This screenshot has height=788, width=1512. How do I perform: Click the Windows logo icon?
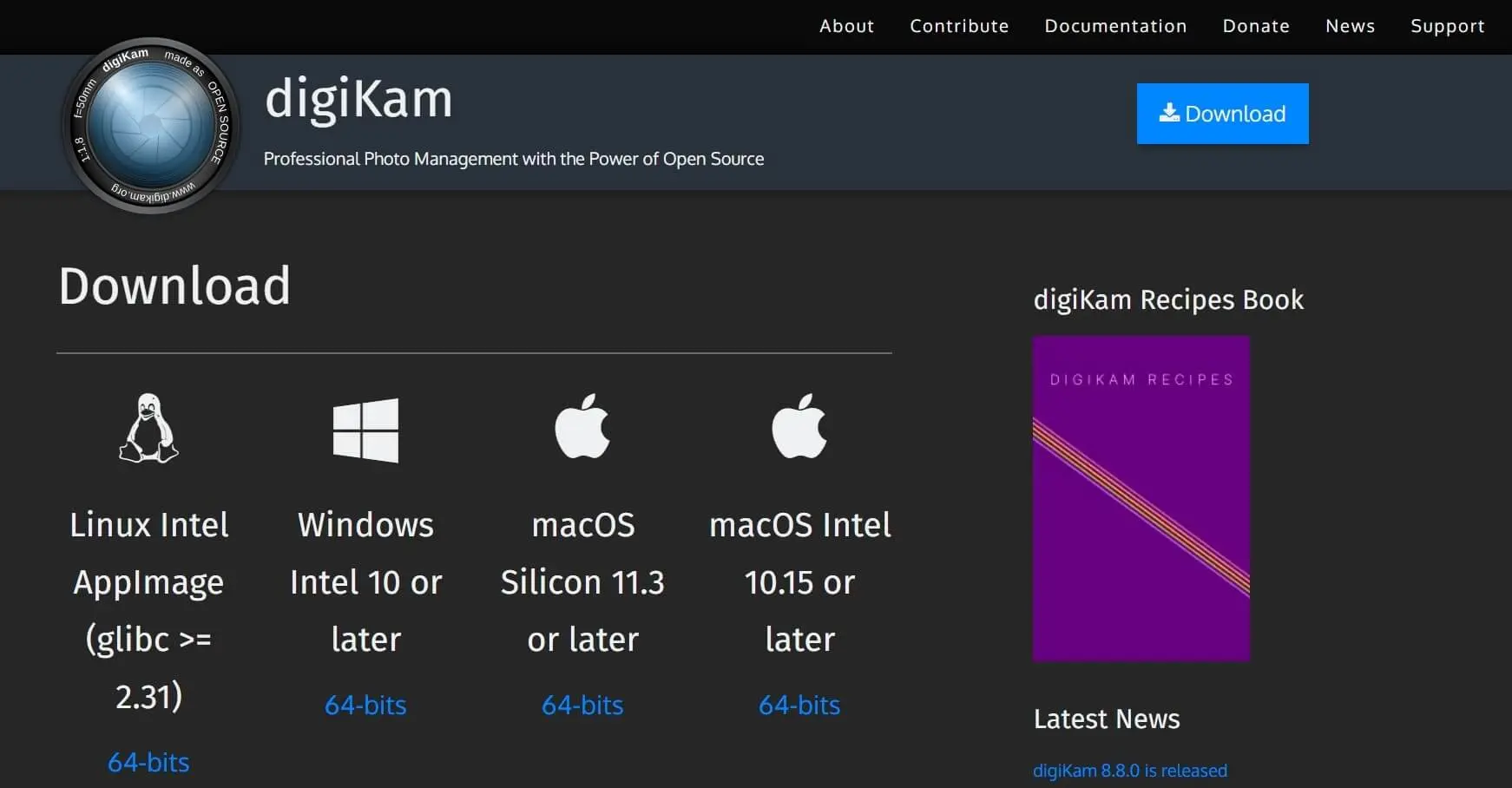(365, 431)
